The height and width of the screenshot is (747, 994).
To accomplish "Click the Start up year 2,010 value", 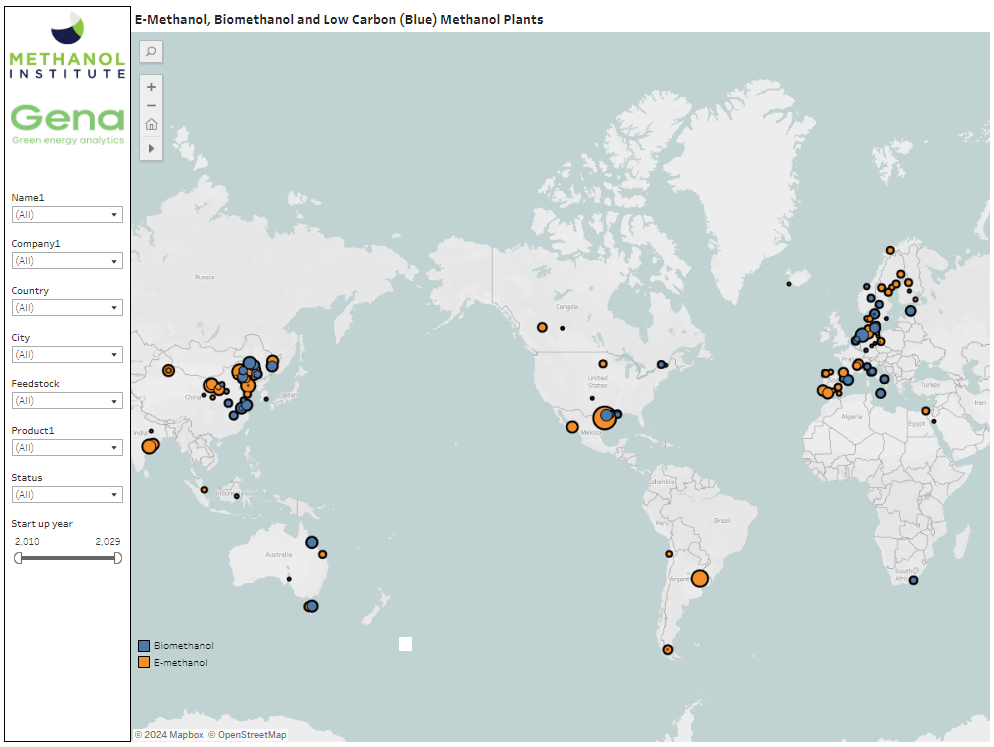I will tap(27, 542).
